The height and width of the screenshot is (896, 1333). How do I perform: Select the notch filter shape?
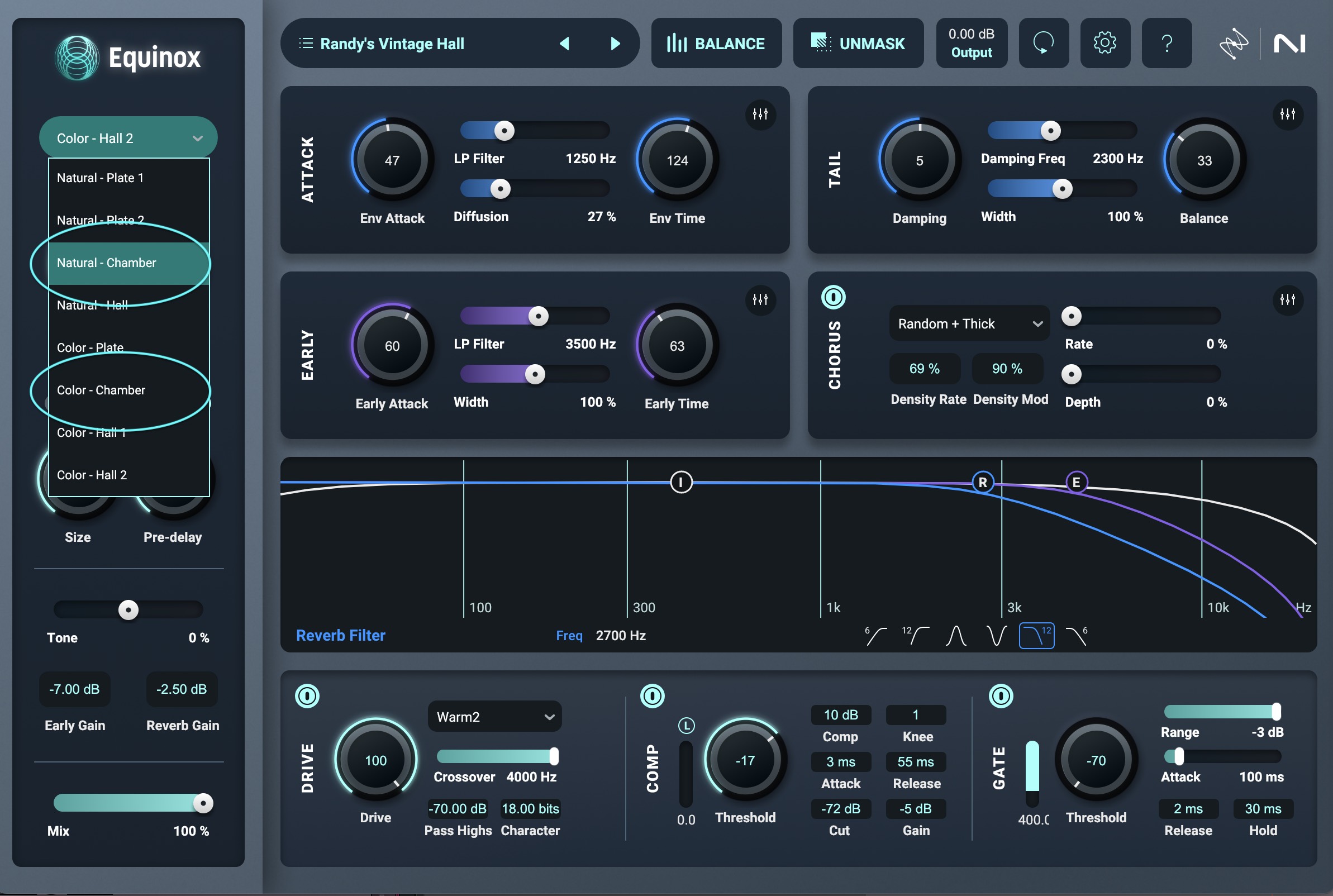click(997, 636)
